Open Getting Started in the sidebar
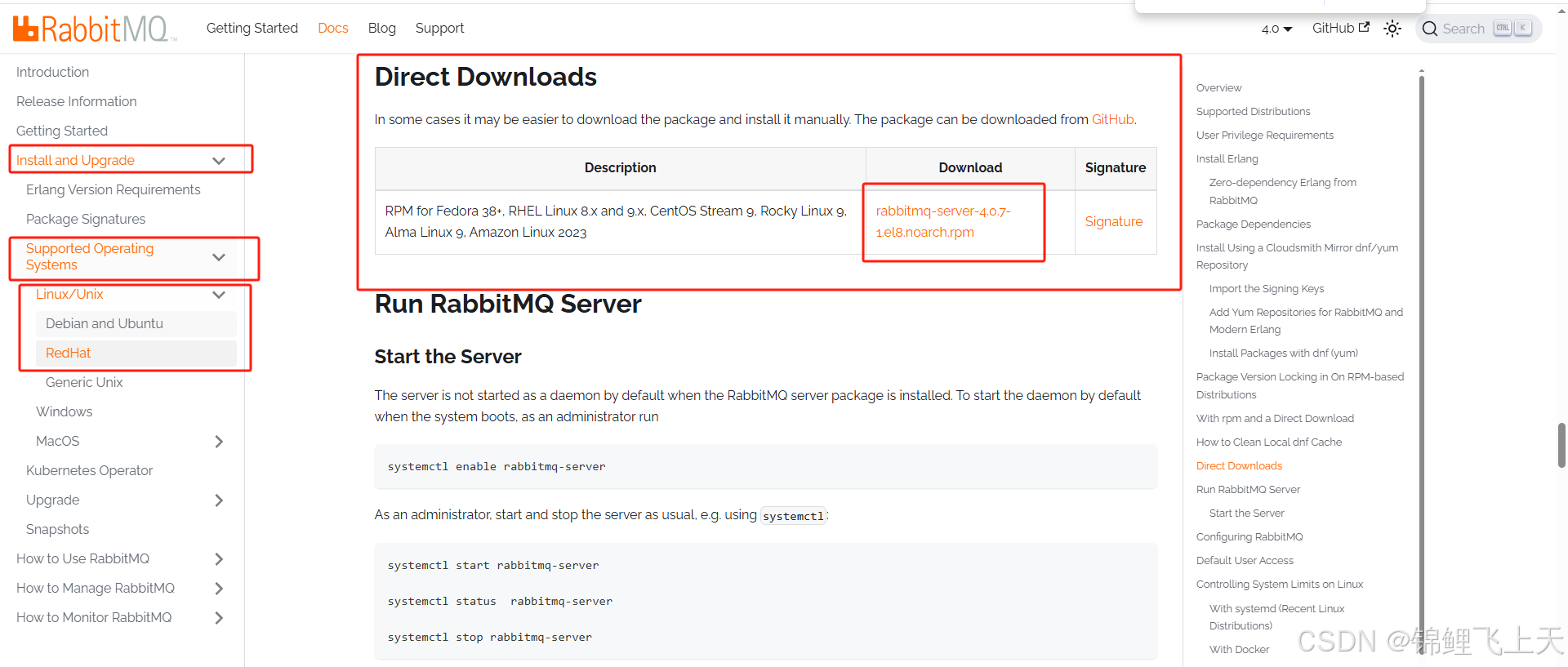Screen dimensions: 1568x667 point(62,131)
